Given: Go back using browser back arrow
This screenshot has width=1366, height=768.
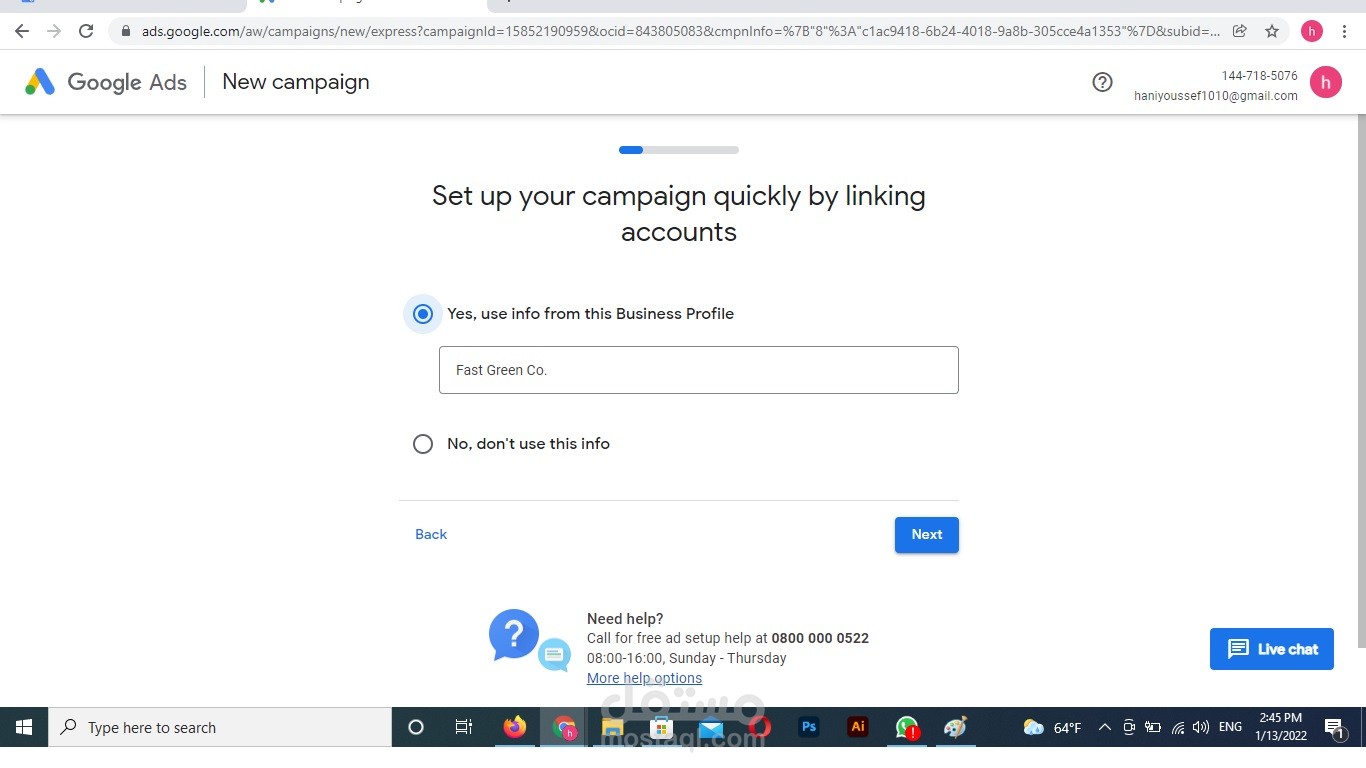Looking at the screenshot, I should click(x=22, y=31).
